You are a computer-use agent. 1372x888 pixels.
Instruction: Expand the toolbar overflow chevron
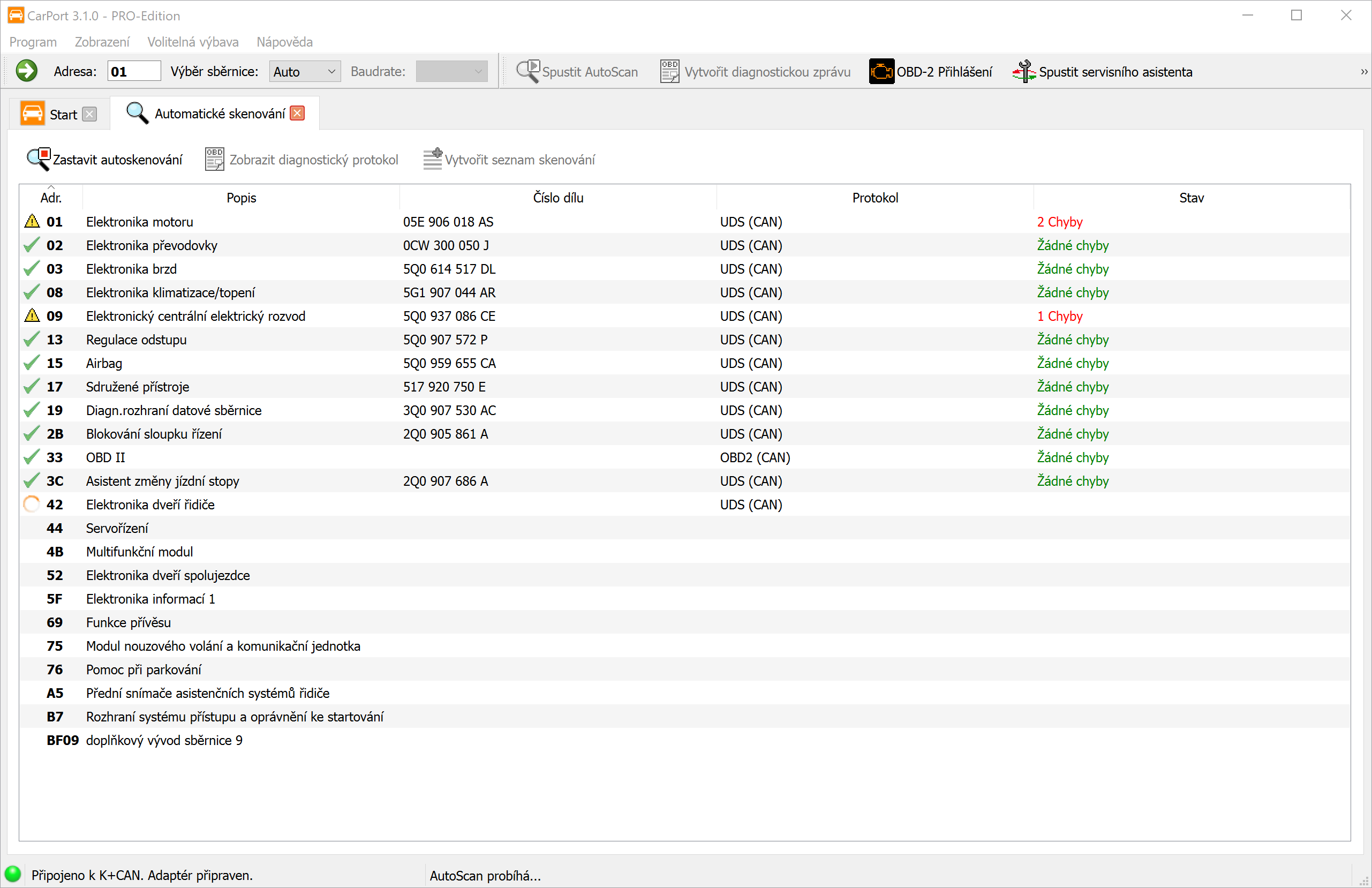pyautogui.click(x=1363, y=72)
